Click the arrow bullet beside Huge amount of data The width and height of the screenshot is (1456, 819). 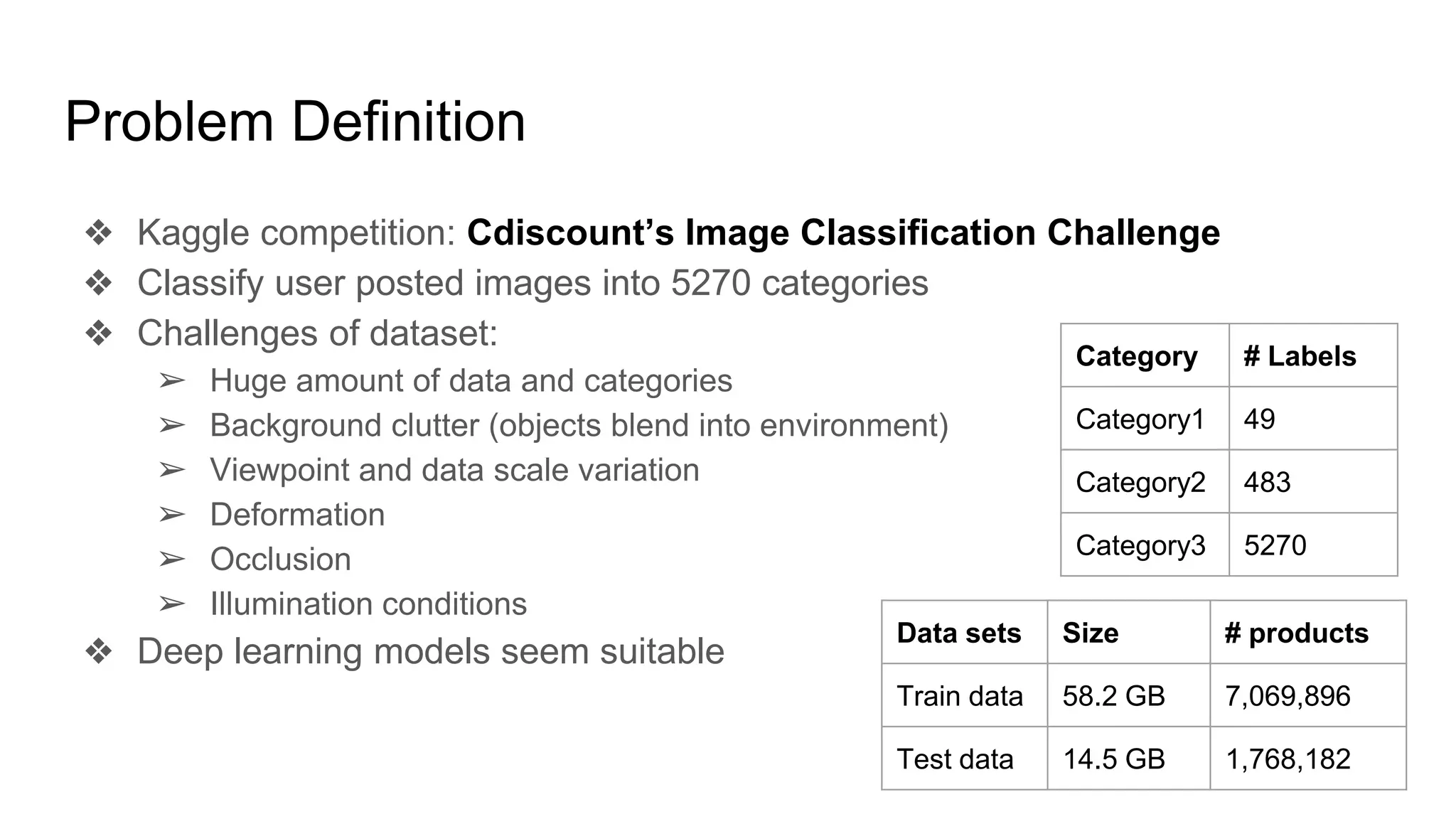[172, 381]
